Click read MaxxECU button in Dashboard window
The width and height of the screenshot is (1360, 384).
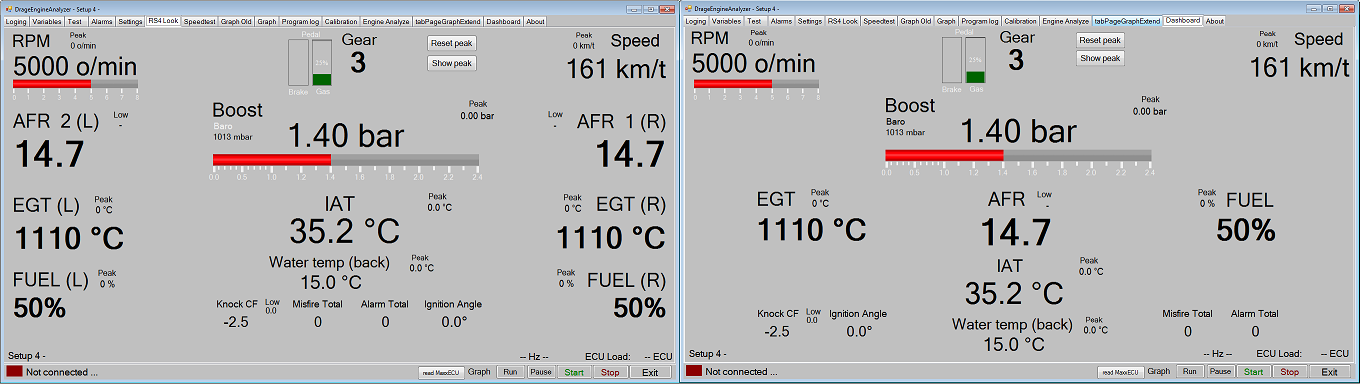coord(1120,371)
